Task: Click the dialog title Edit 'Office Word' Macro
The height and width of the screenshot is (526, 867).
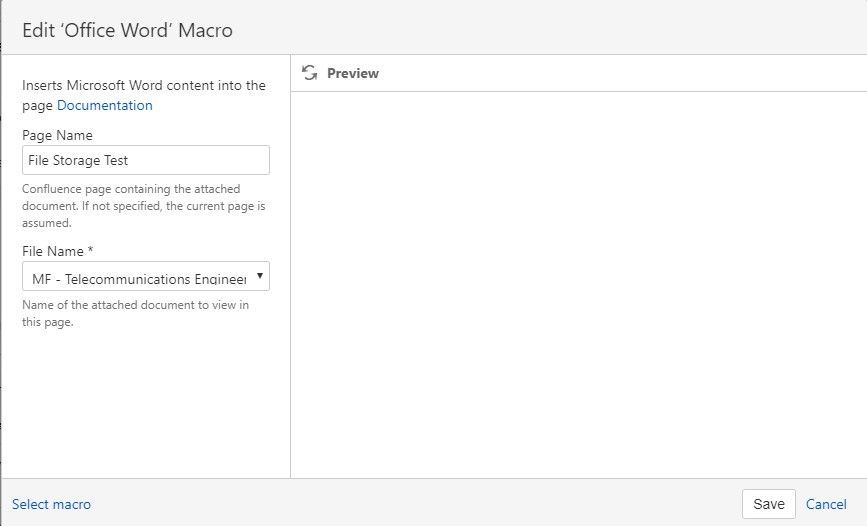Action: click(x=127, y=30)
